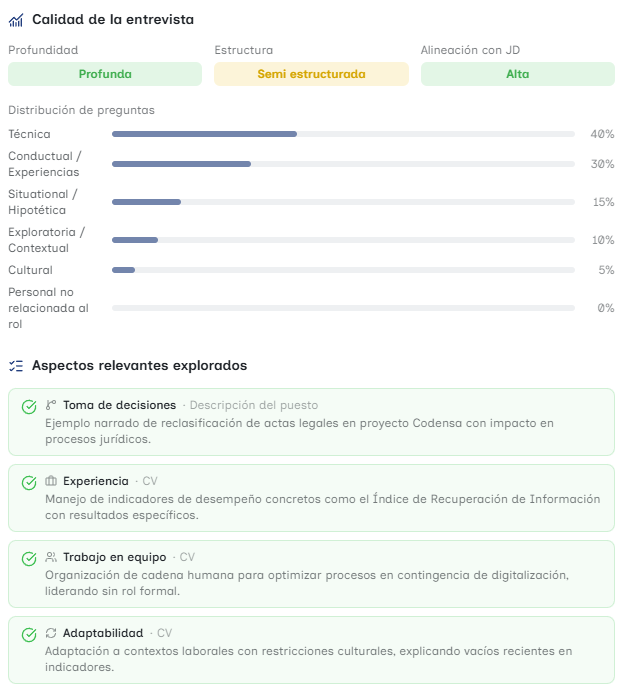Click the Situational / Hipotética progress bar
The width and height of the screenshot is (631, 694).
pos(343,202)
